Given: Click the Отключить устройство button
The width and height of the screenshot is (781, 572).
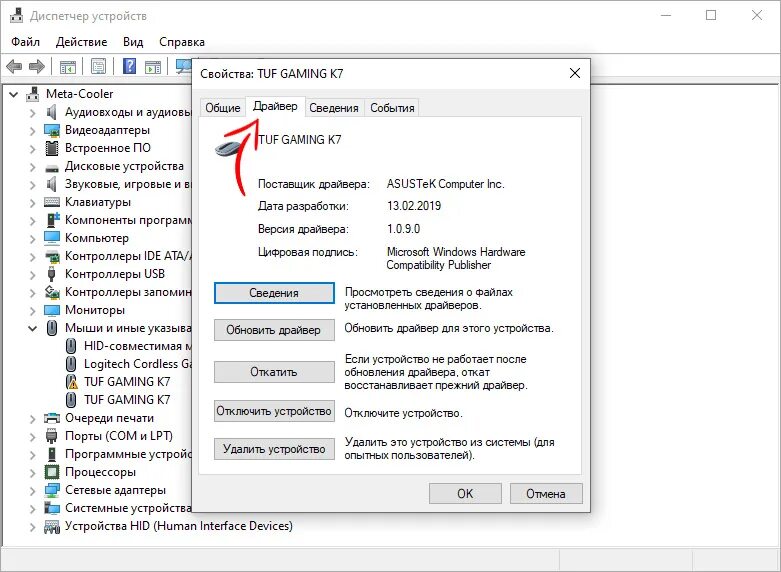Looking at the screenshot, I should point(274,411).
